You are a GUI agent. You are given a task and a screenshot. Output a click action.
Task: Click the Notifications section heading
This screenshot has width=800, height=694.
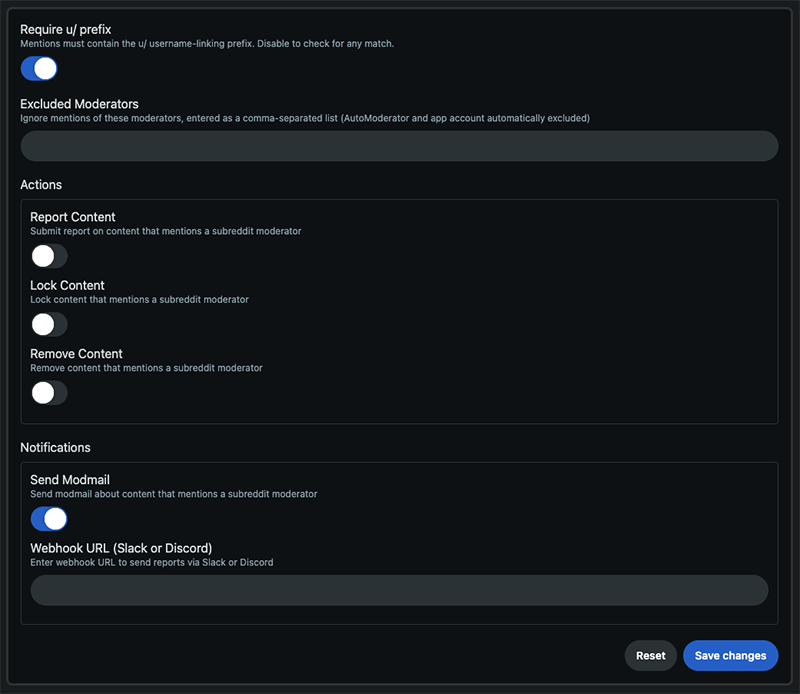(x=55, y=447)
